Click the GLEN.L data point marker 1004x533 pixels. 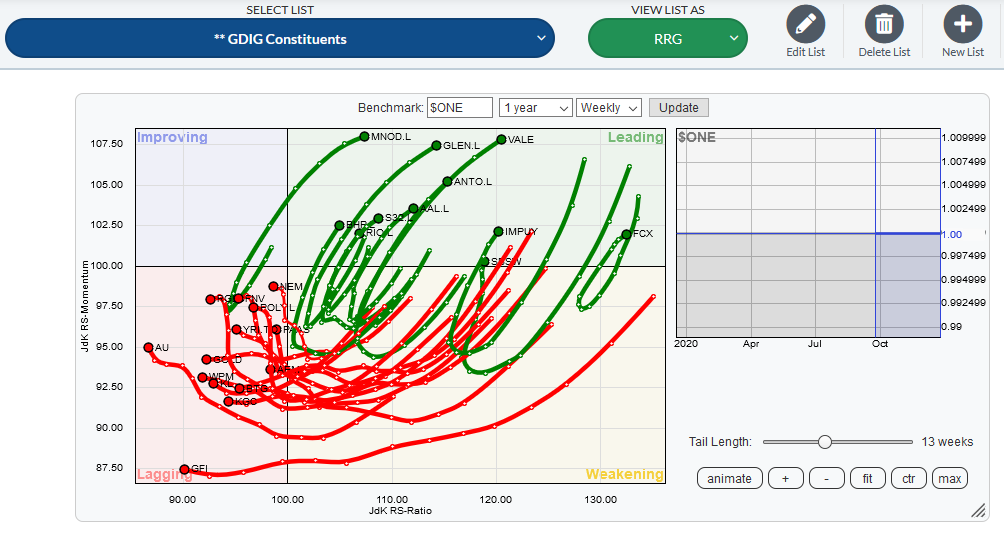click(x=436, y=145)
